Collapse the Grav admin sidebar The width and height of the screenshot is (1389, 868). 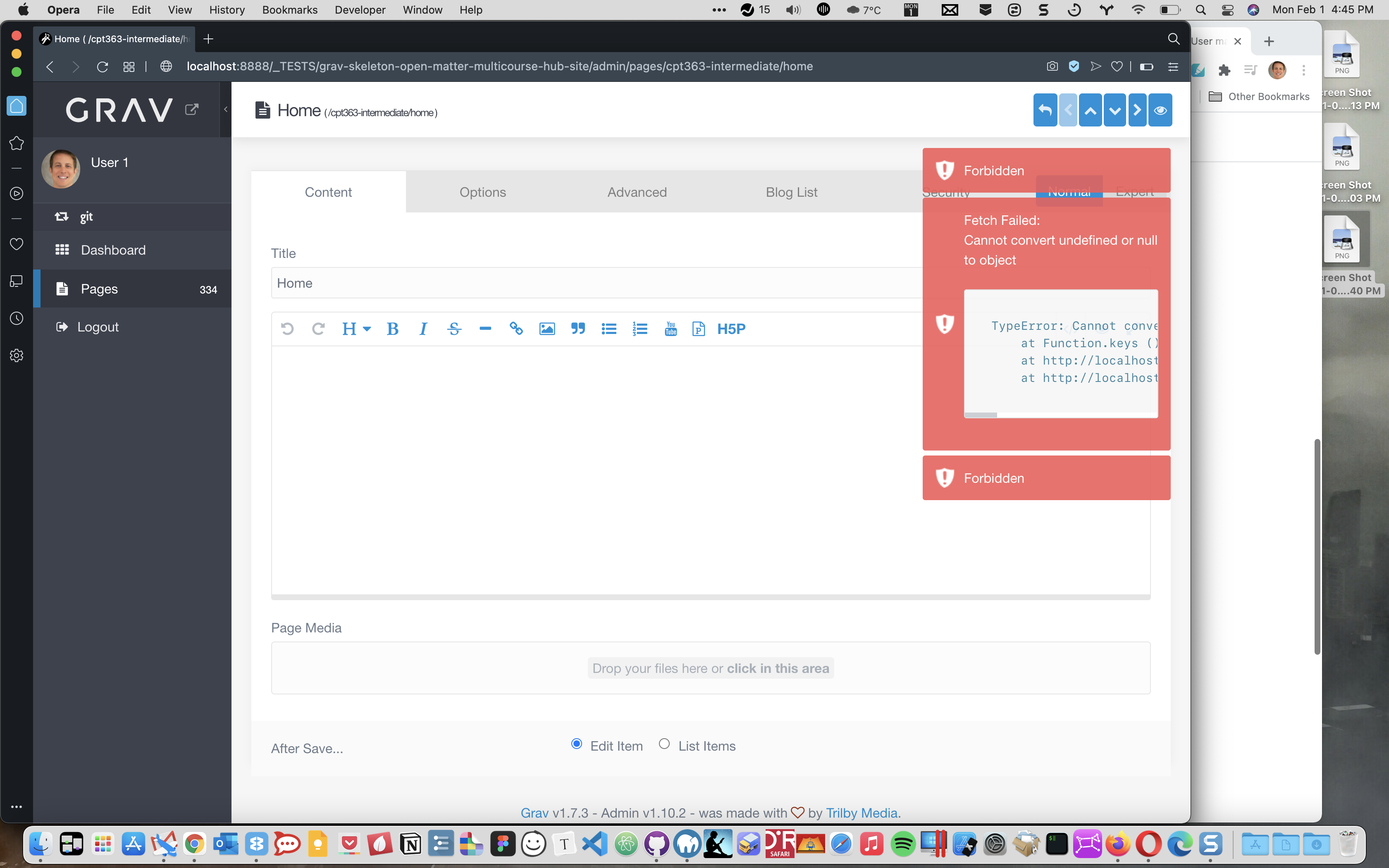click(x=225, y=109)
